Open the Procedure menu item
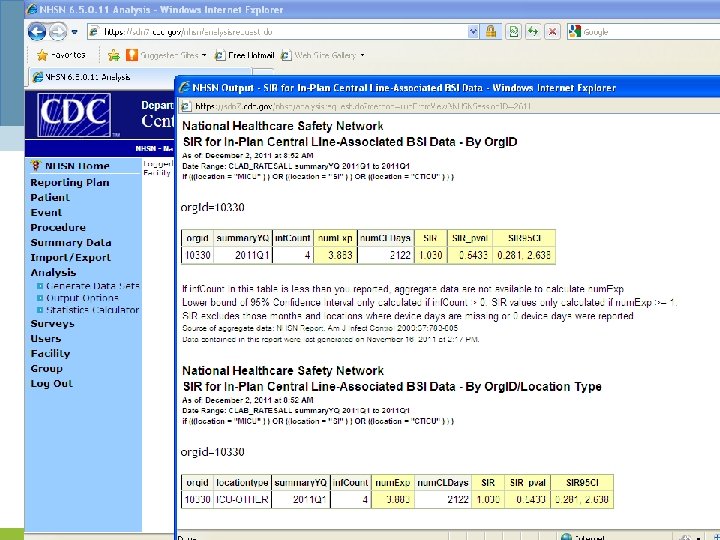720x540 pixels. pos(58,228)
